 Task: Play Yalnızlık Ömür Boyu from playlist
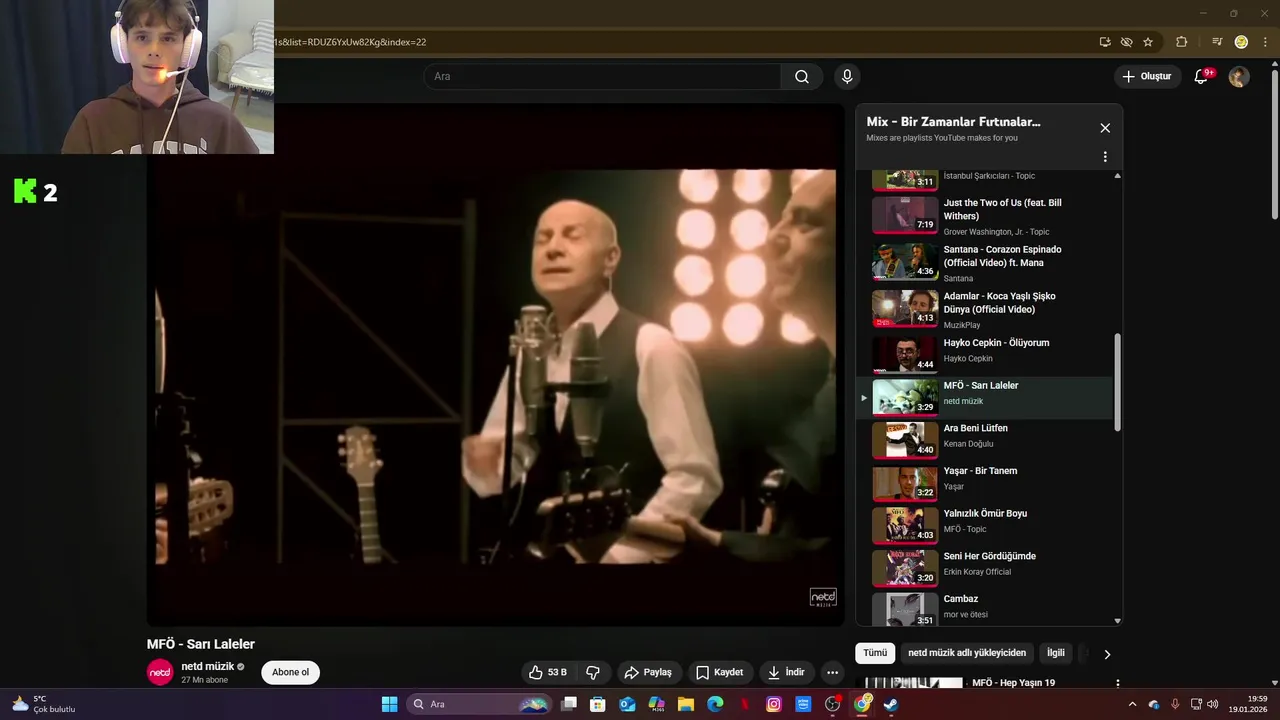pos(985,525)
